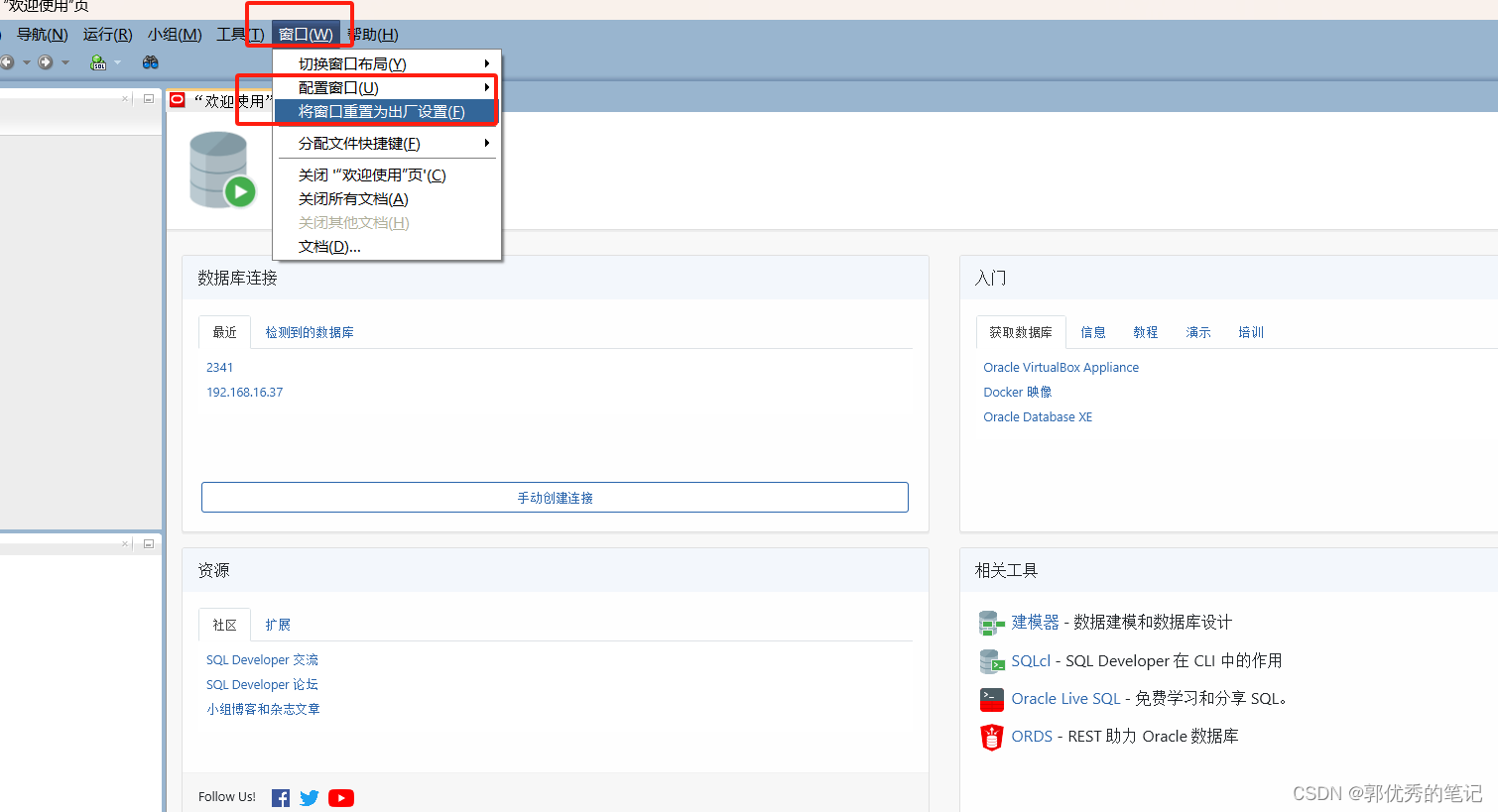Screen dimensions: 1498x812
Task: Open the 导航(N) menu
Action: pyautogui.click(x=43, y=35)
